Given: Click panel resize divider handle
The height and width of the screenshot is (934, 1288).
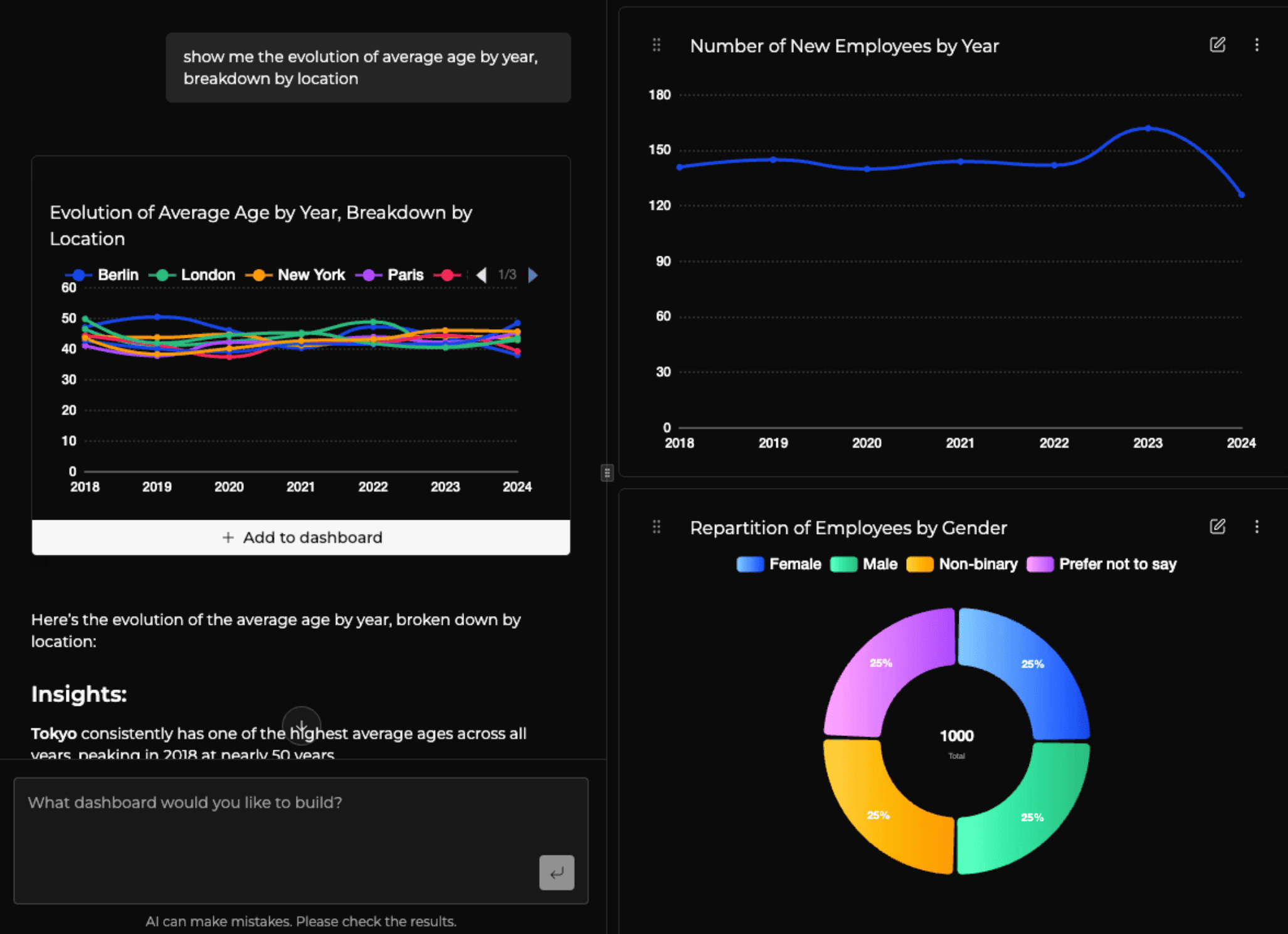Looking at the screenshot, I should 607,473.
